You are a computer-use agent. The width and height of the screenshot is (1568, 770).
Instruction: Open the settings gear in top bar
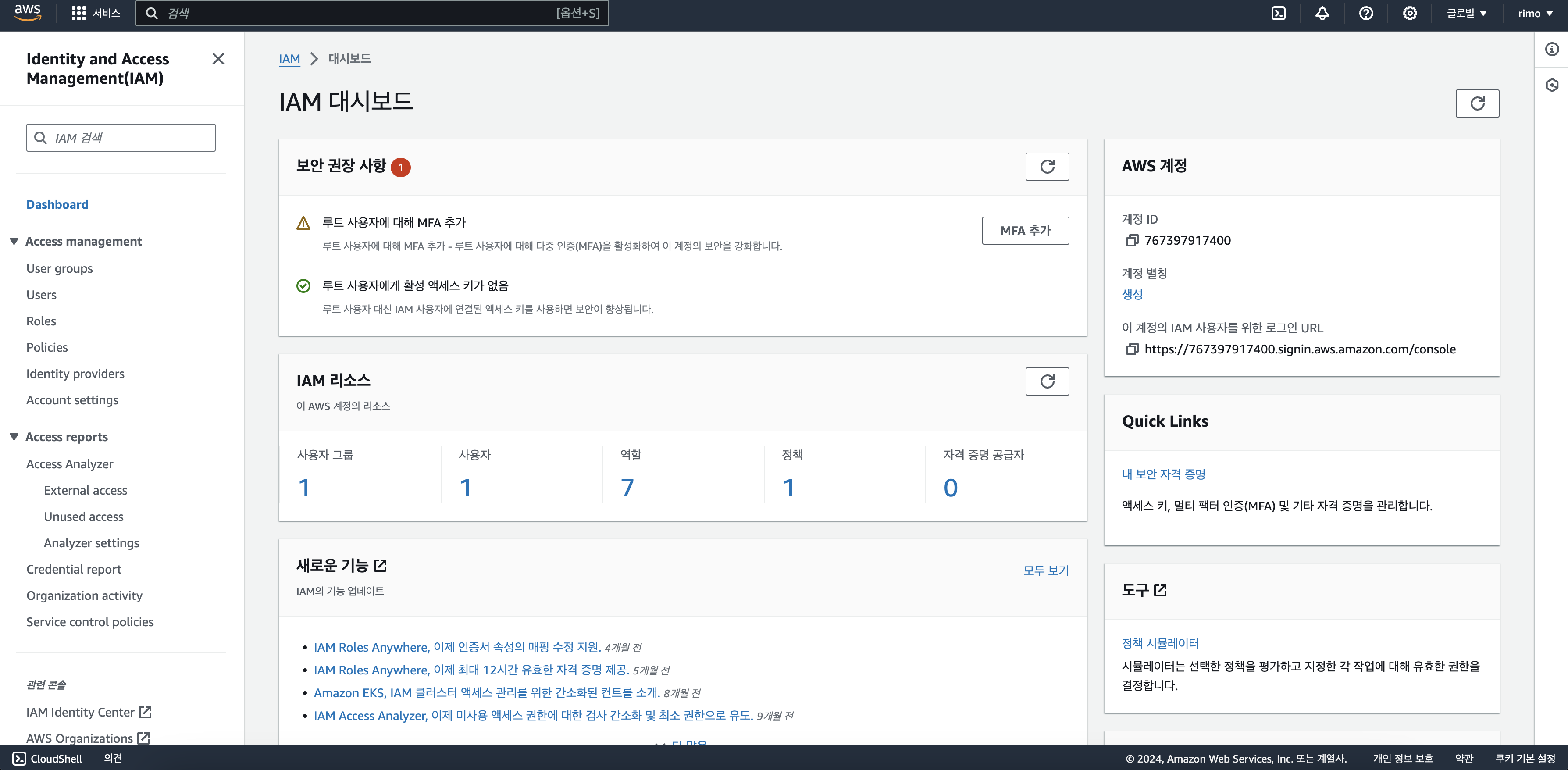click(x=1410, y=14)
